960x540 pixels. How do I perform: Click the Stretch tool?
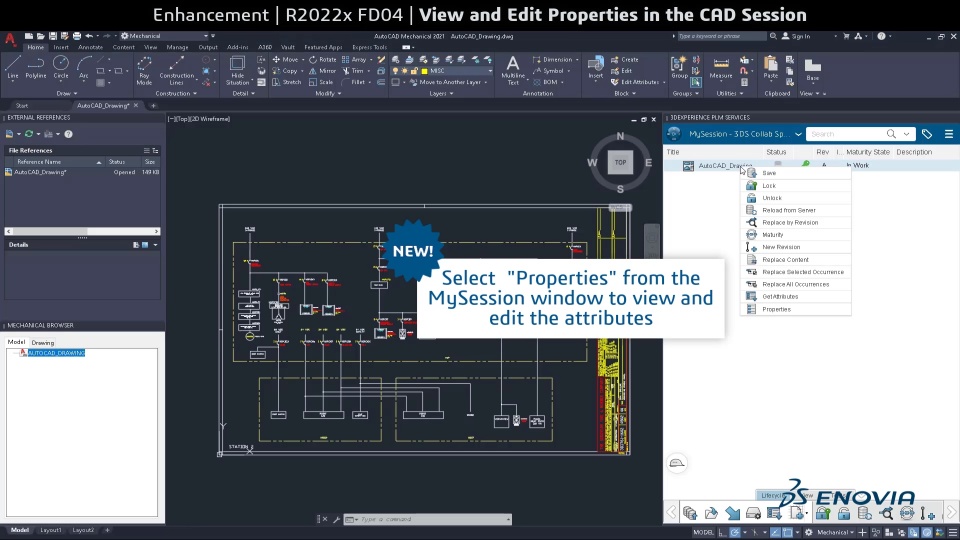click(287, 81)
